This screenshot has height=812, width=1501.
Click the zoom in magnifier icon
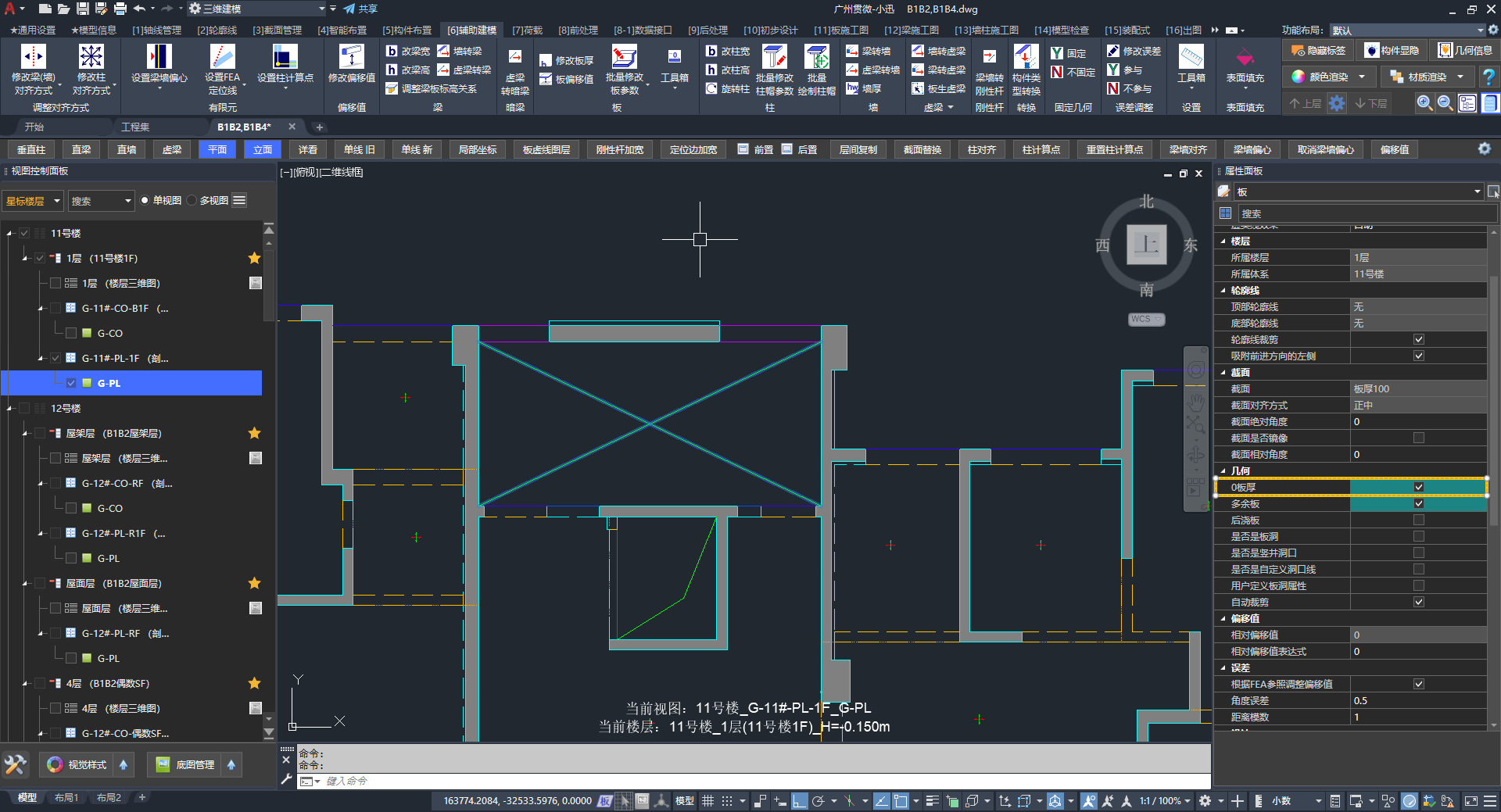click(1424, 103)
